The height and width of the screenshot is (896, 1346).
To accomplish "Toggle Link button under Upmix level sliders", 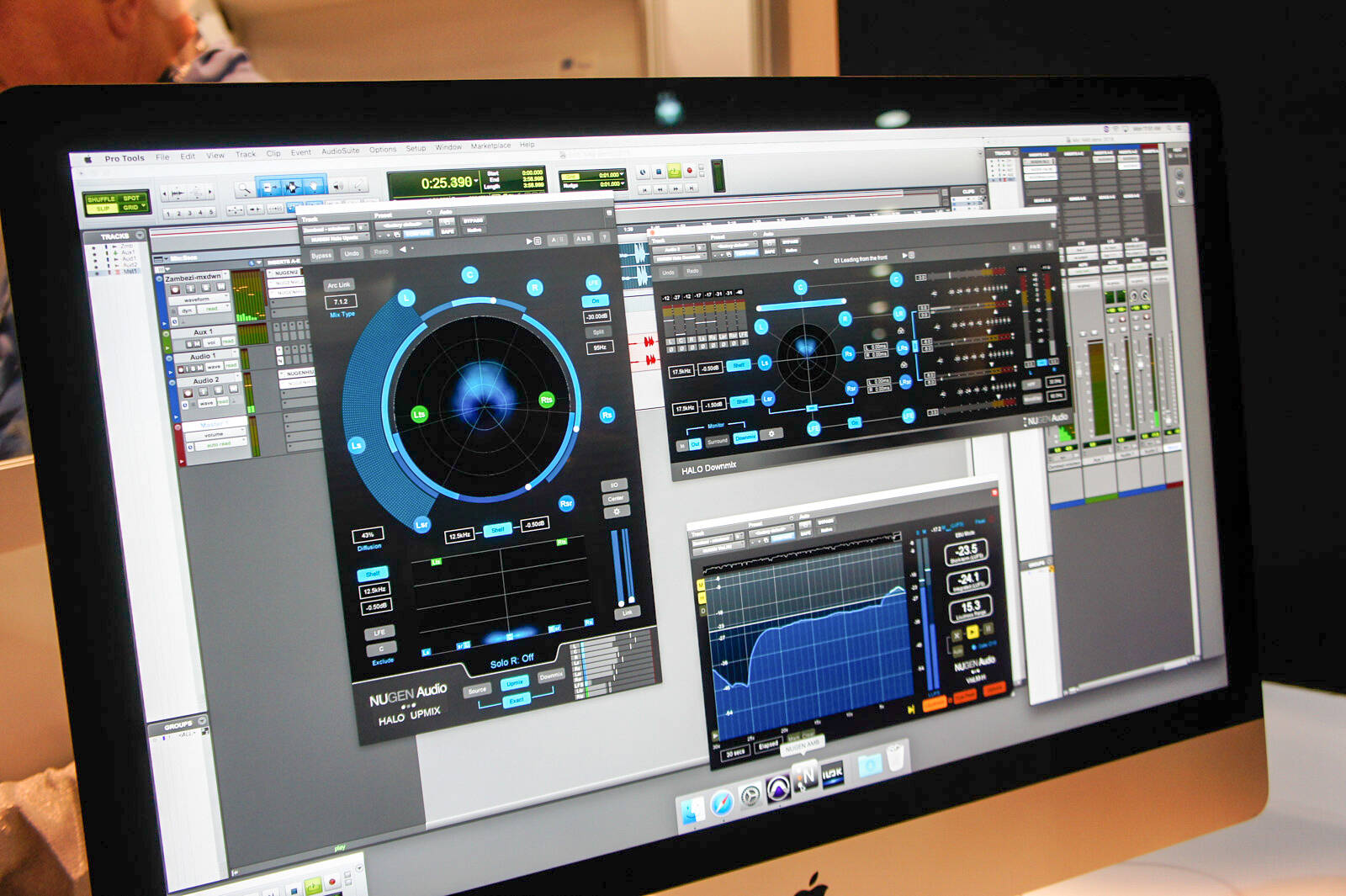I will click(628, 613).
